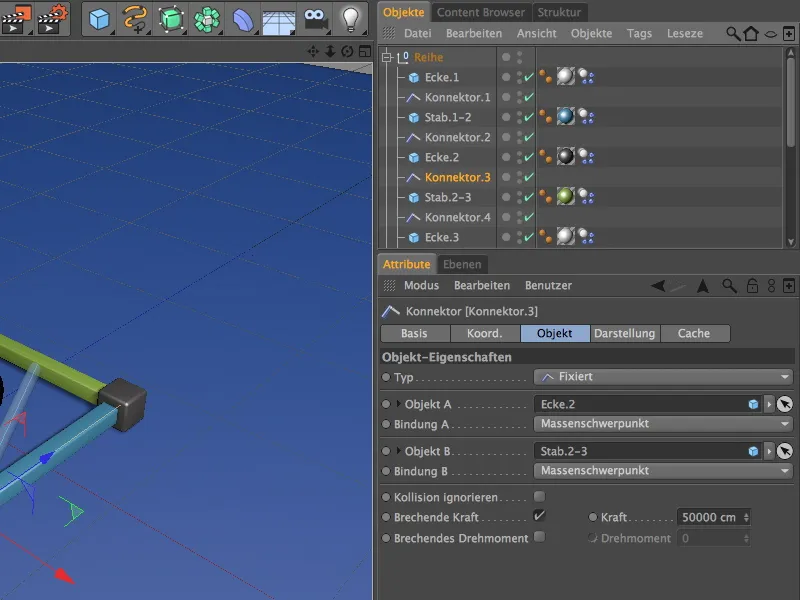
Task: Open the Spline pen tool
Action: coord(135,19)
